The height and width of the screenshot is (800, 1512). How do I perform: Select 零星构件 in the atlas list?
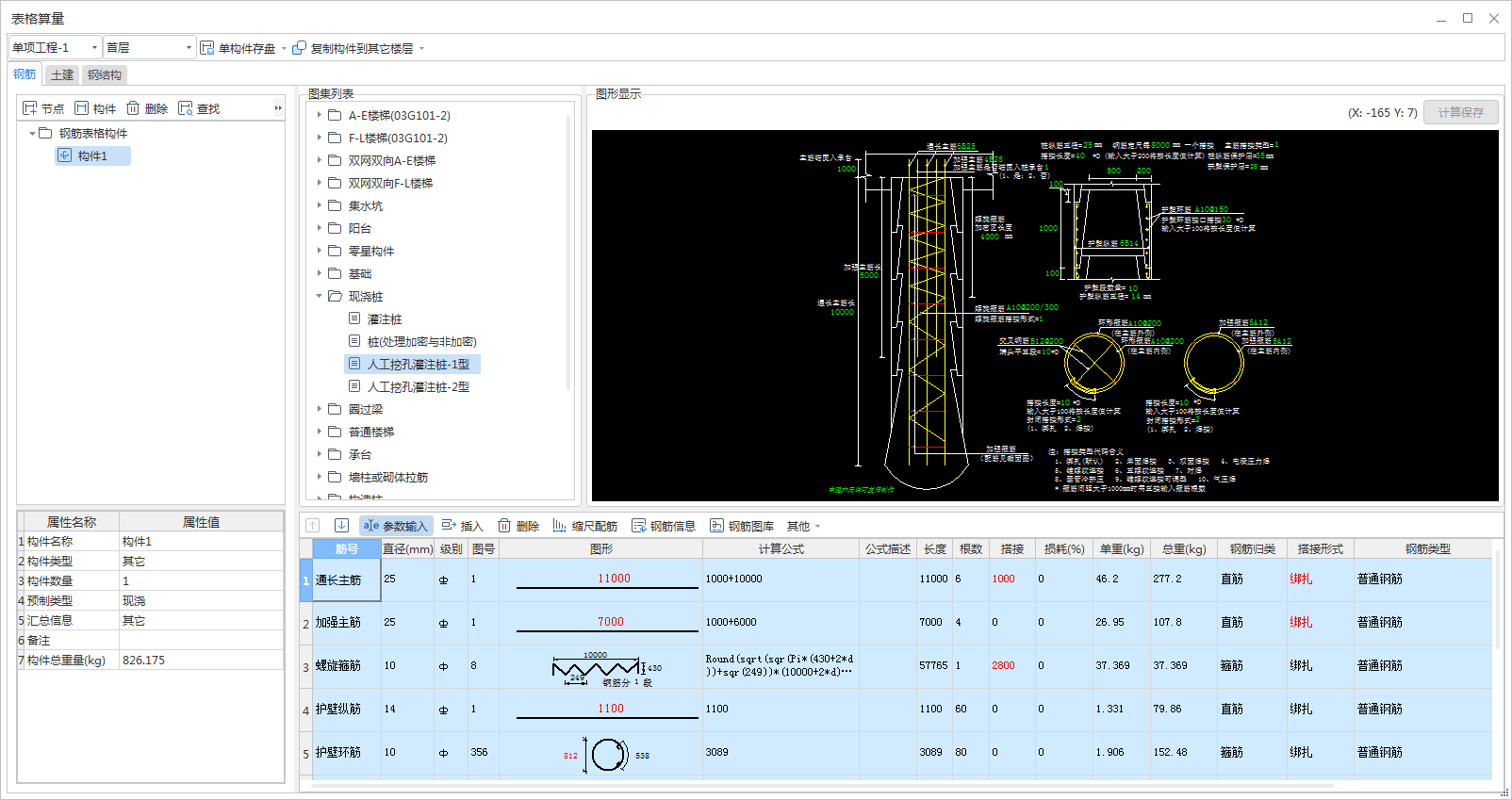click(371, 251)
